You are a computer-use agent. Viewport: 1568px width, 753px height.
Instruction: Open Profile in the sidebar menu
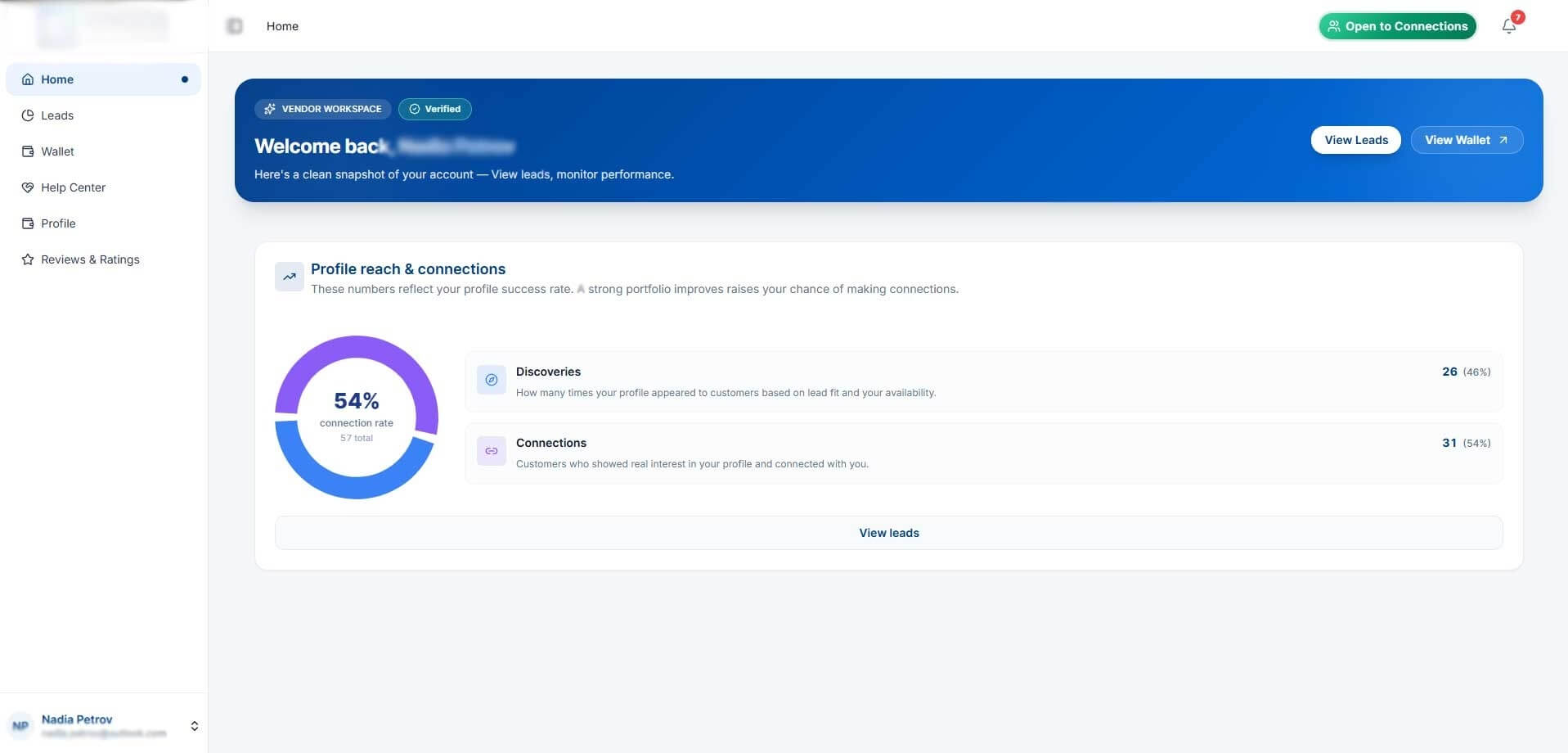point(103,223)
